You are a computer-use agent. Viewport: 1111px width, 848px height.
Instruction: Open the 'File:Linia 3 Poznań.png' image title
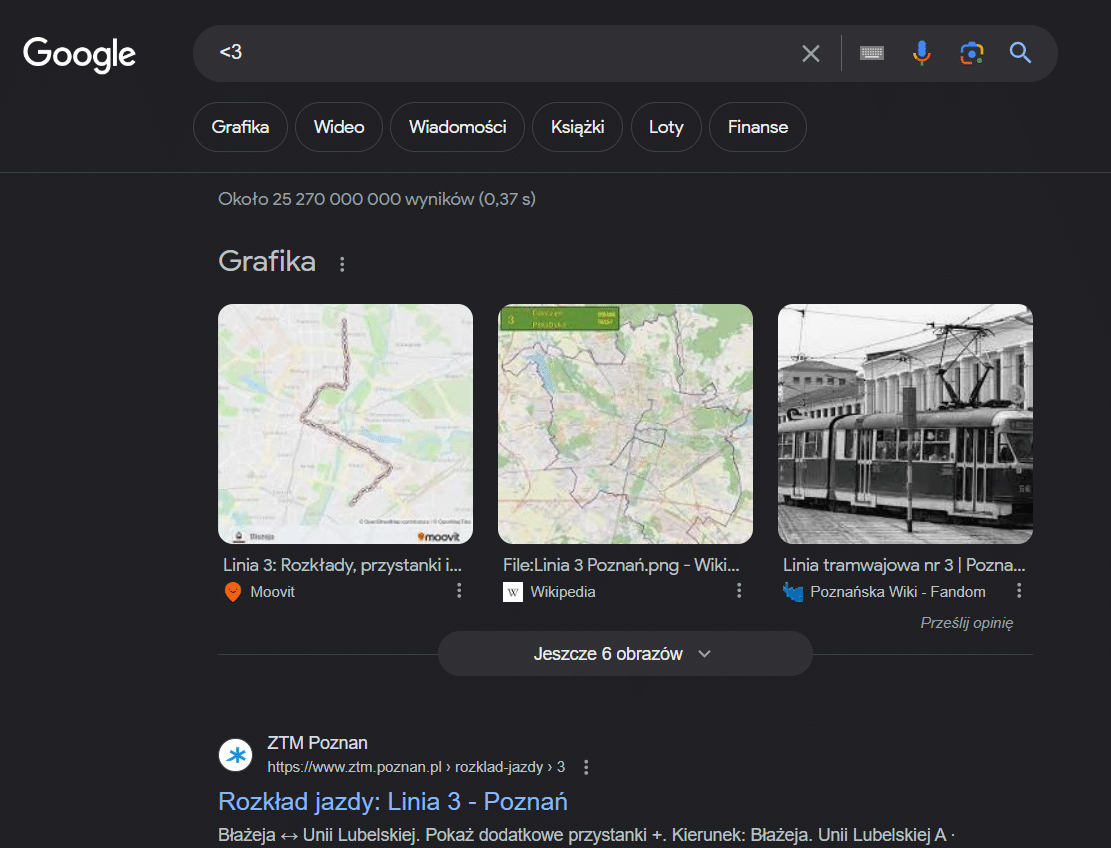621,565
